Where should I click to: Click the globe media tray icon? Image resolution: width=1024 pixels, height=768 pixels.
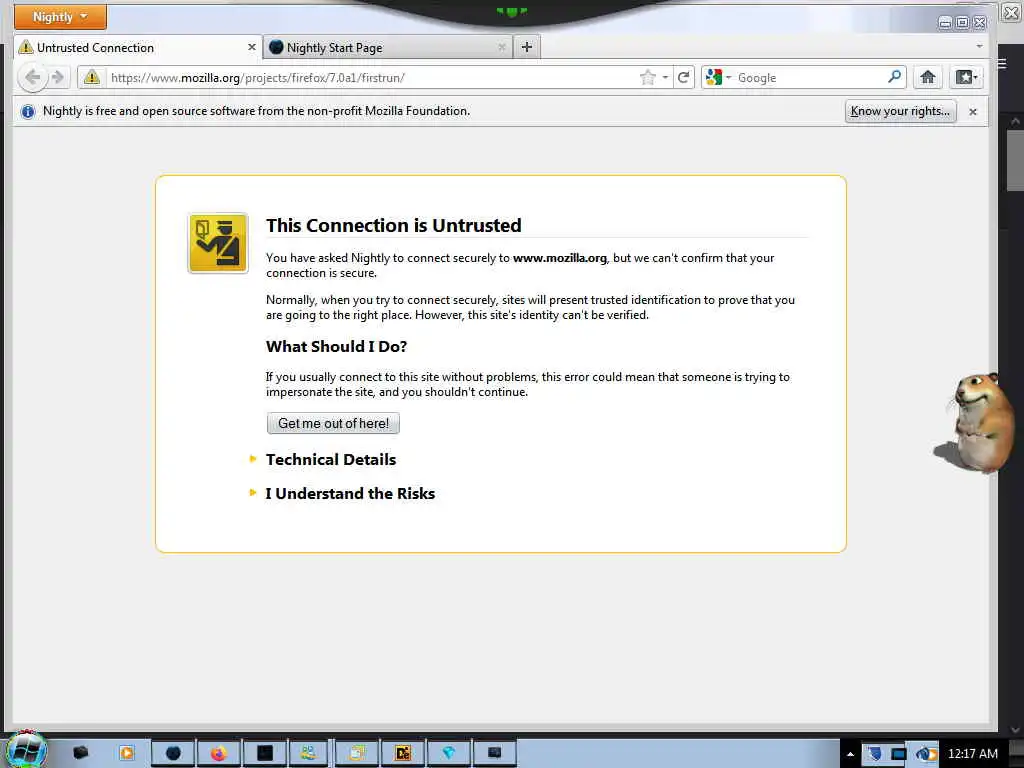[926, 754]
